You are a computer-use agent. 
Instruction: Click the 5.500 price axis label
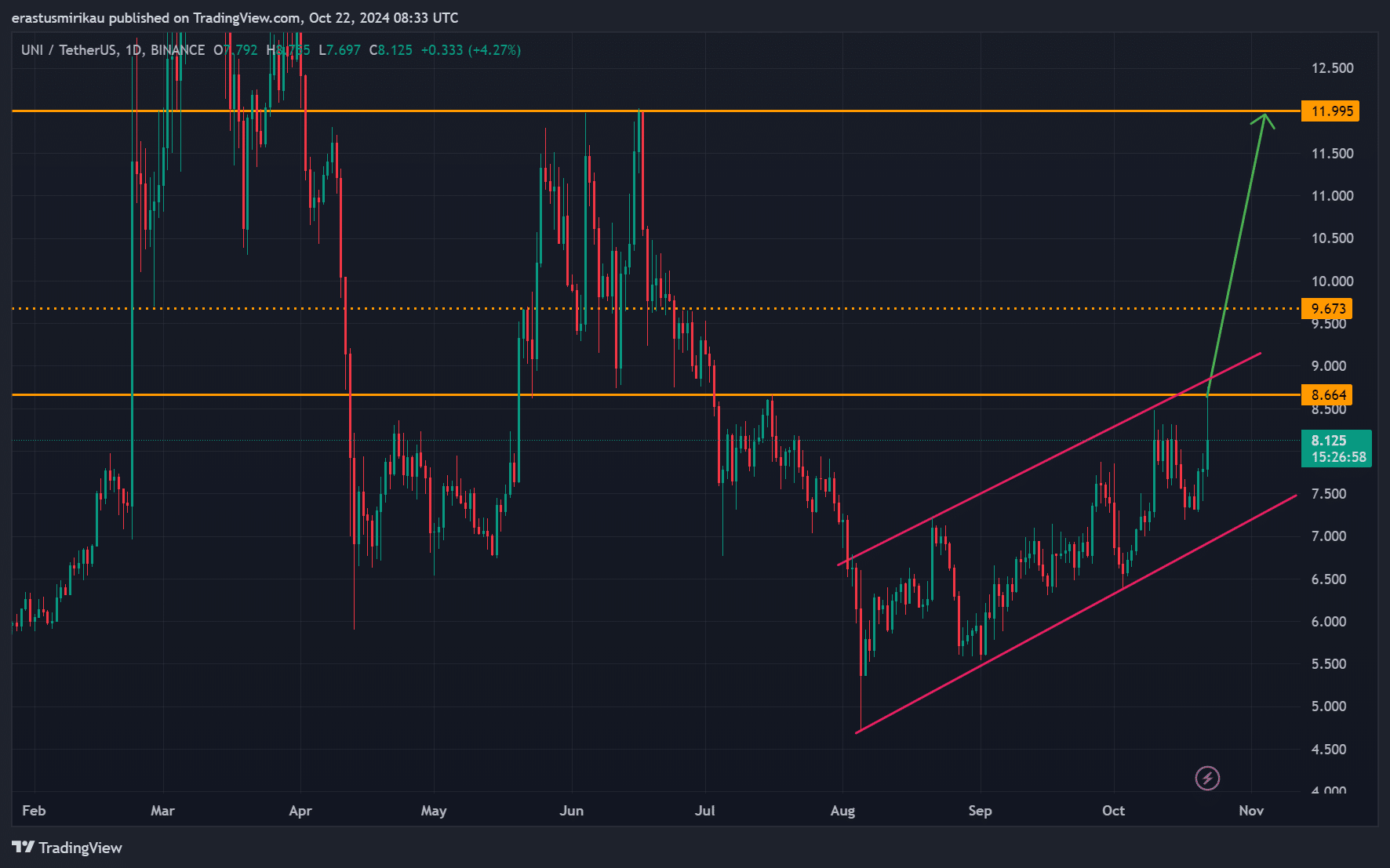pyautogui.click(x=1329, y=664)
